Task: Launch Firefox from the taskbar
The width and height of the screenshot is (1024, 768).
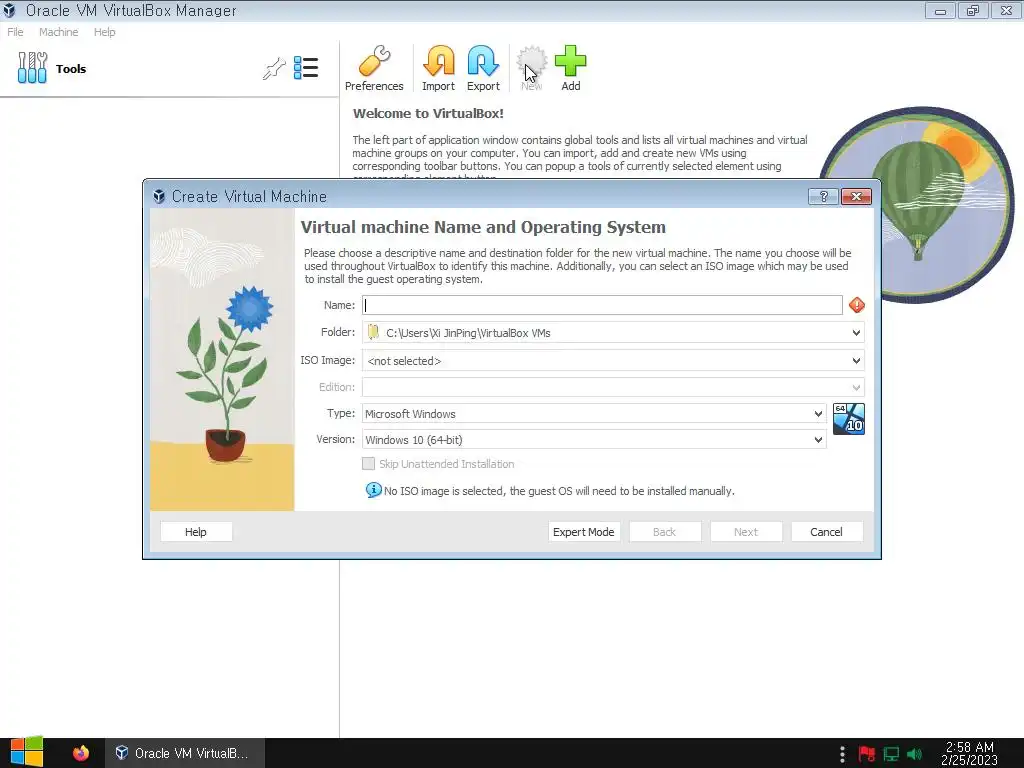Action: pos(81,753)
